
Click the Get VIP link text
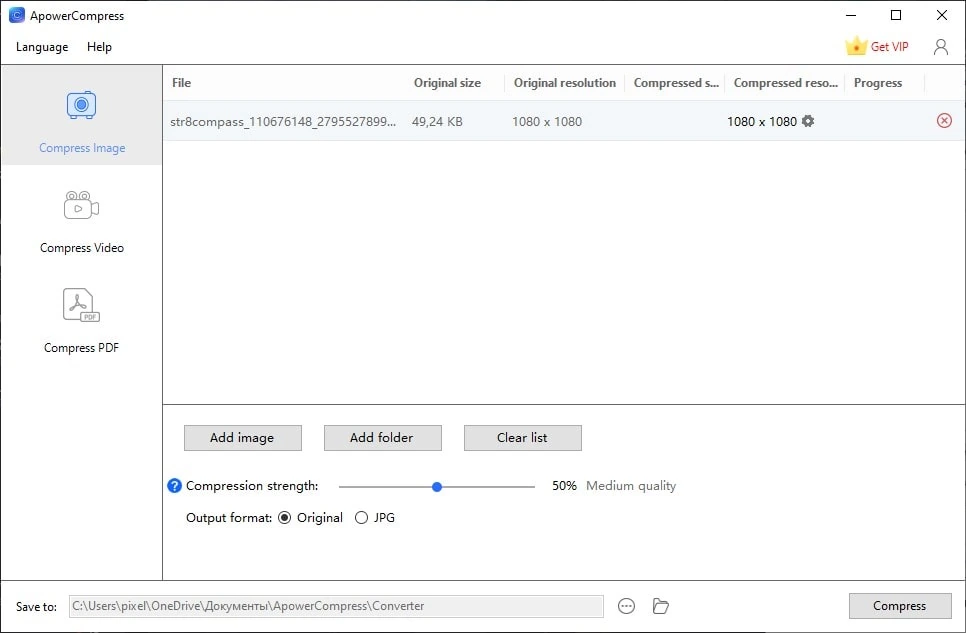tap(889, 47)
